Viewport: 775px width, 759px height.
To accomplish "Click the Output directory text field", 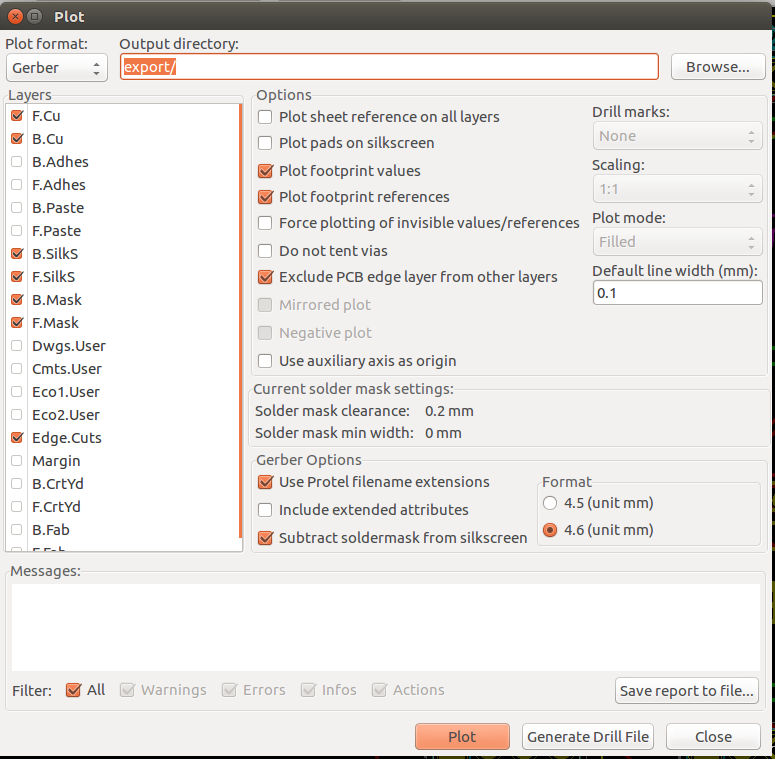I will coord(389,67).
